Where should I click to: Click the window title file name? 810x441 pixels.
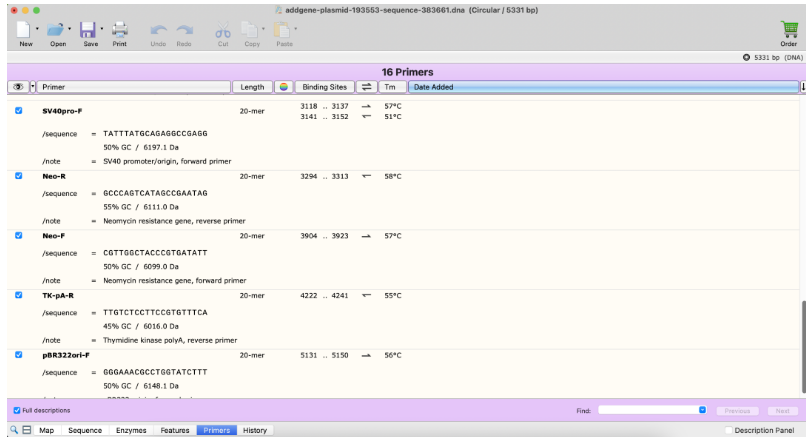[375, 10]
